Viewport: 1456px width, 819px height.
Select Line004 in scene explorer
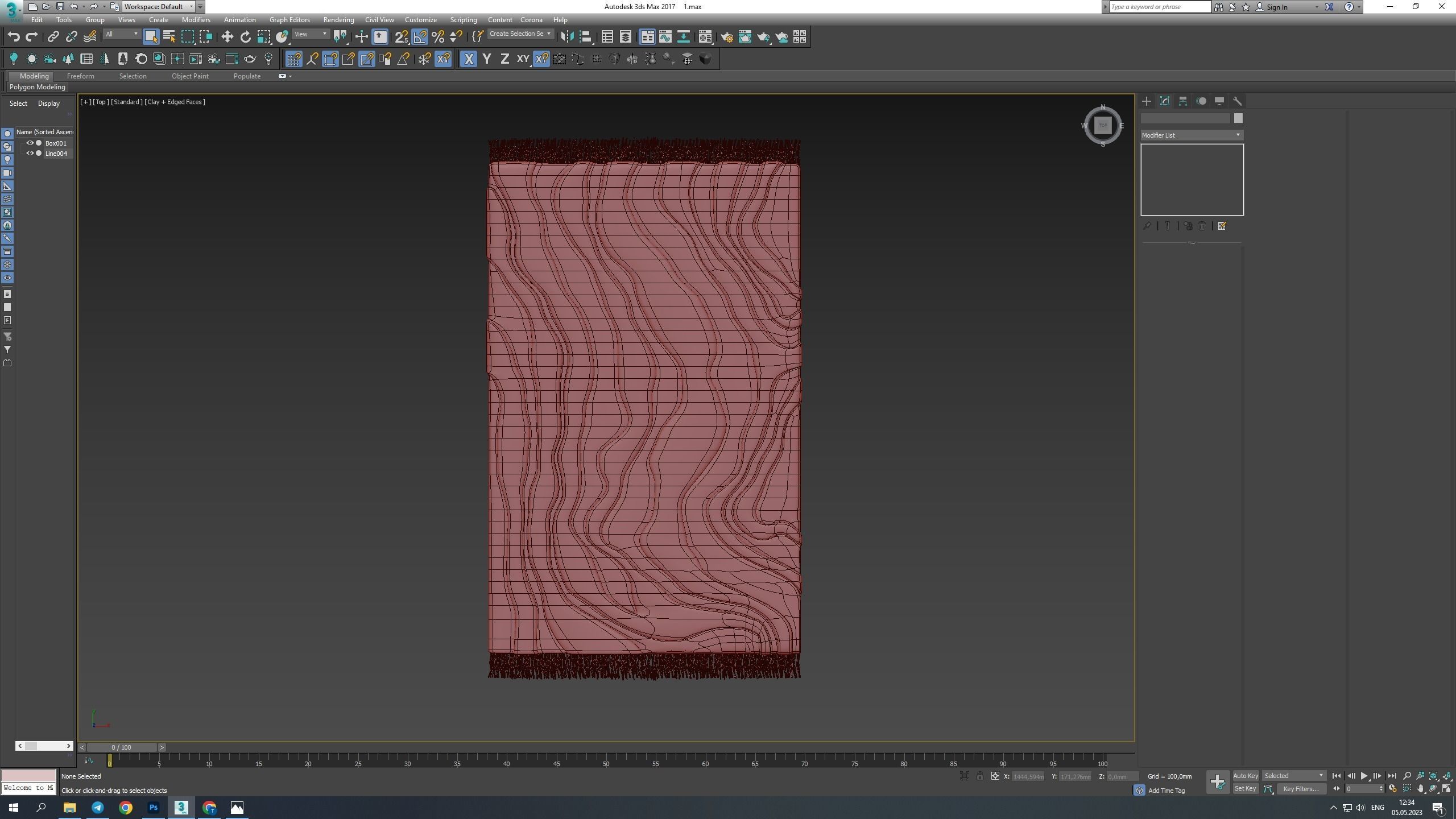[56, 154]
